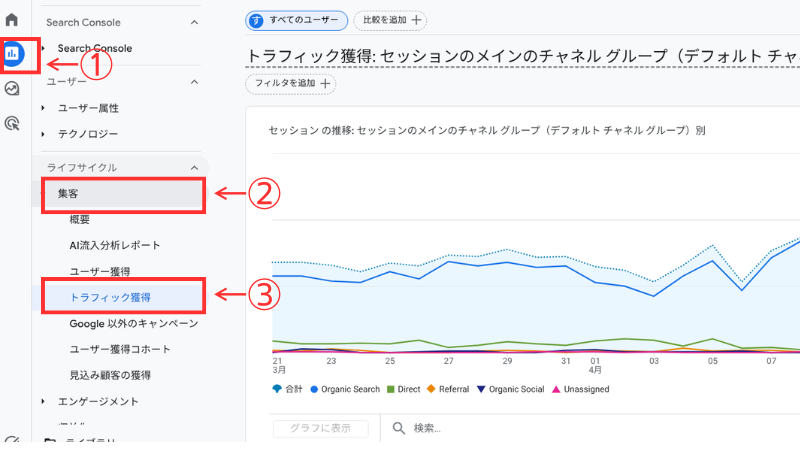Click the plus icon on 比較を追加
The height and width of the screenshot is (450, 800).
point(416,20)
